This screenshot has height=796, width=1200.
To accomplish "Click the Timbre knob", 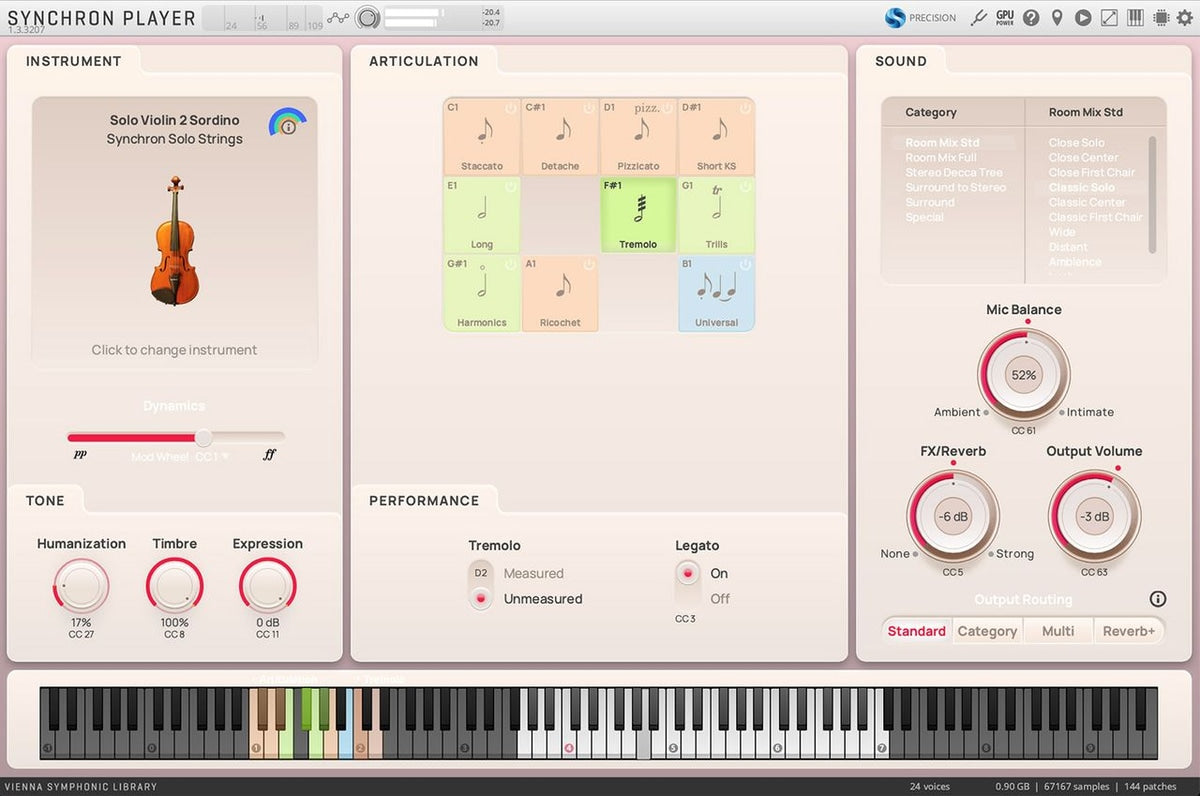I will click(x=175, y=586).
